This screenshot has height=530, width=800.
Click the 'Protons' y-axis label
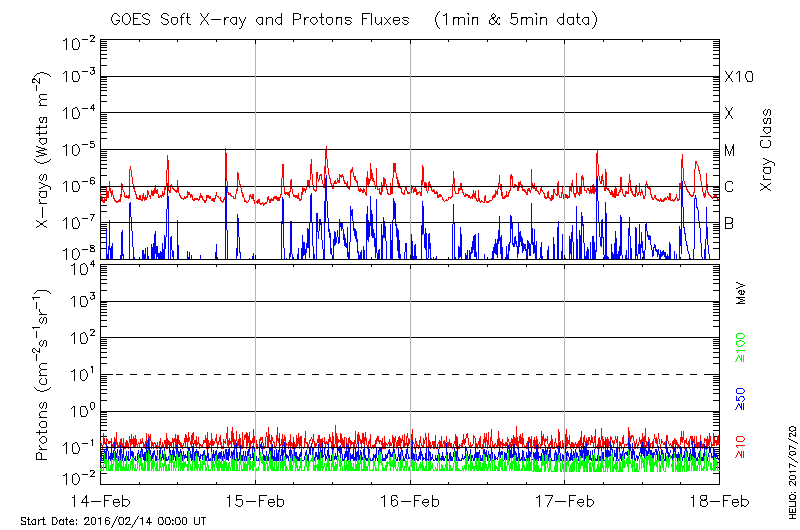(x=44, y=375)
